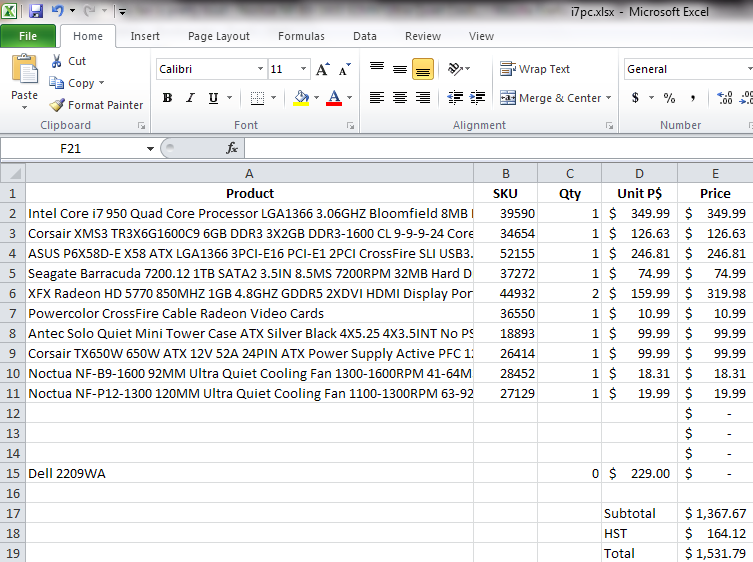Center text horizontally
The height and width of the screenshot is (562, 753).
point(400,98)
